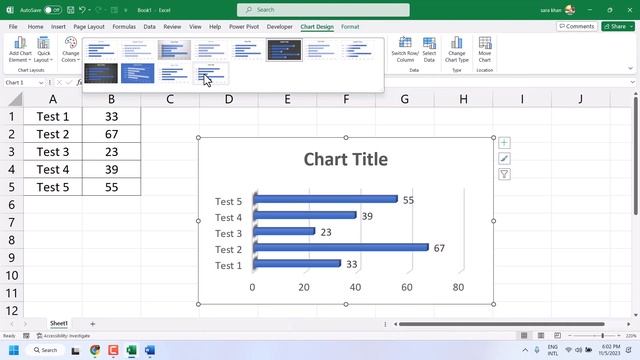The image size is (640, 360).
Task: Click the zoom slider handle
Action: tap(602, 336)
